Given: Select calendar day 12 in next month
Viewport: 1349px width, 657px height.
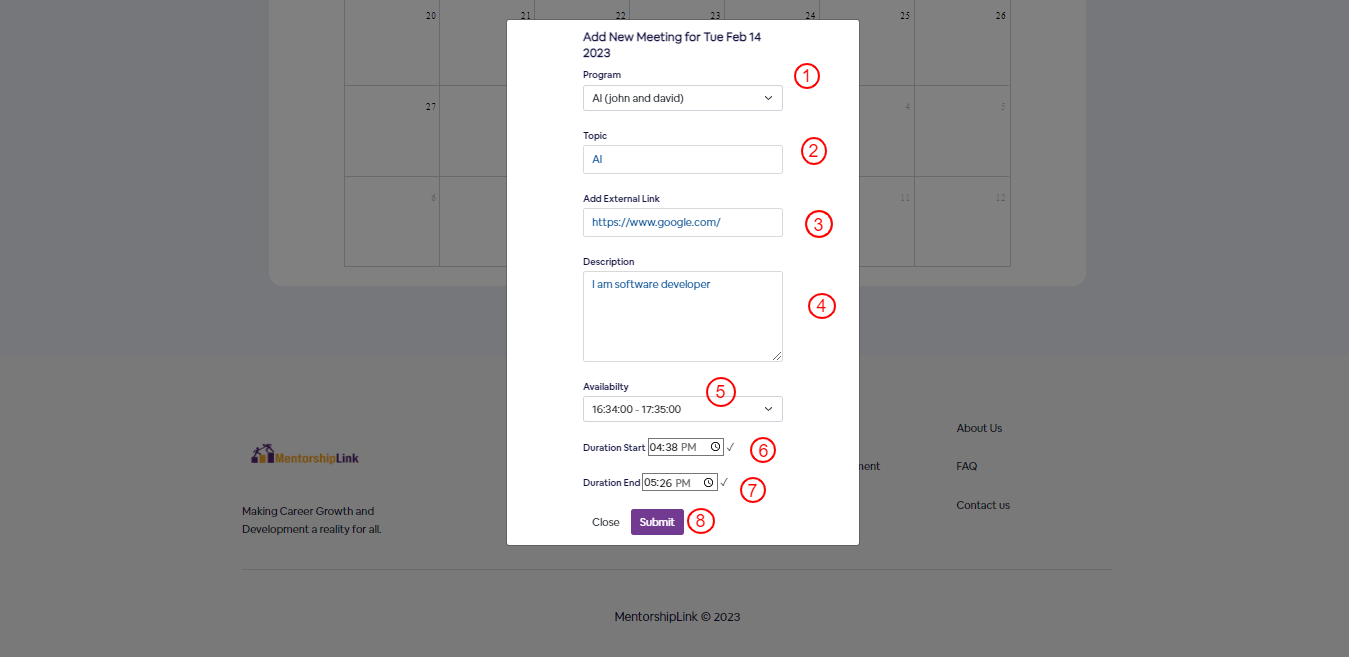Looking at the screenshot, I should coord(962,221).
